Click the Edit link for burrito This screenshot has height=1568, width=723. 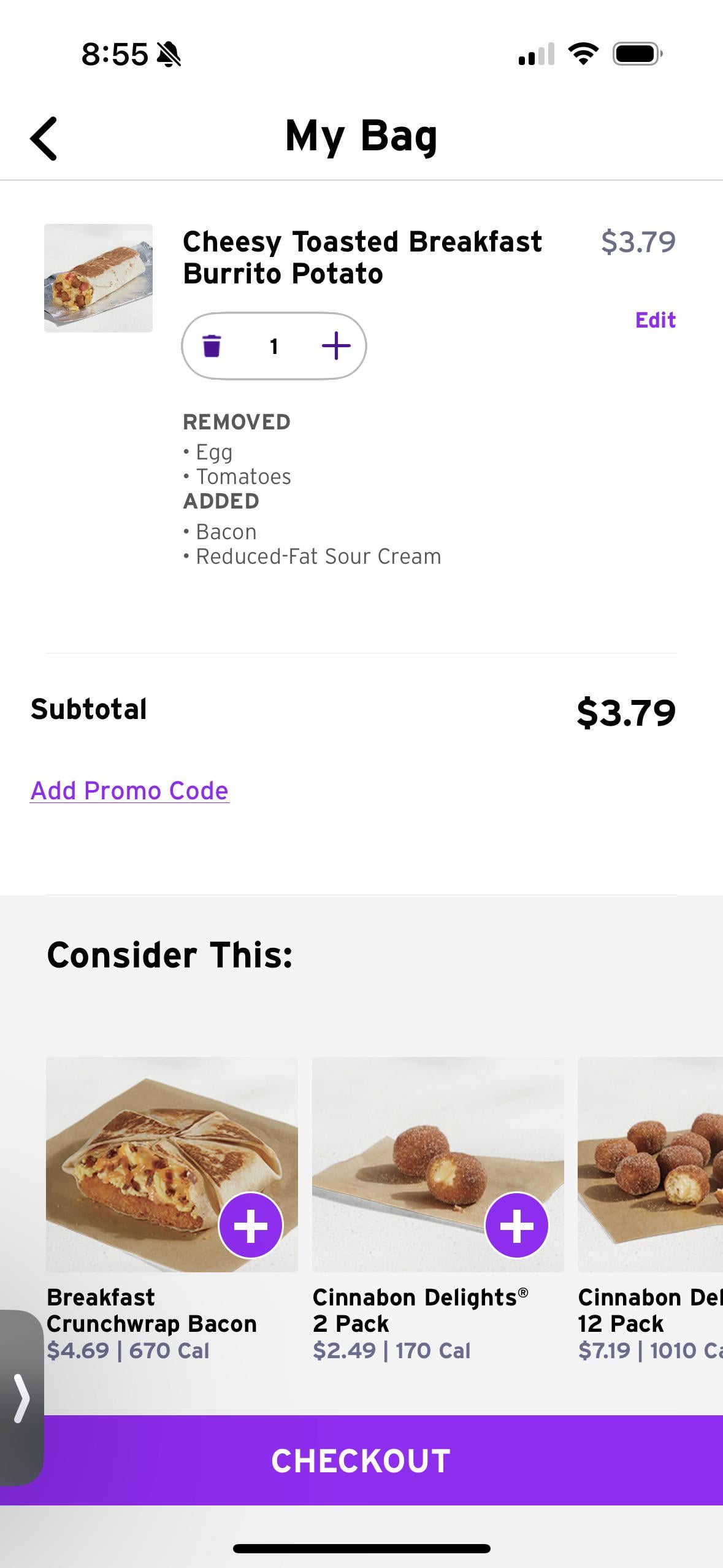pos(655,320)
